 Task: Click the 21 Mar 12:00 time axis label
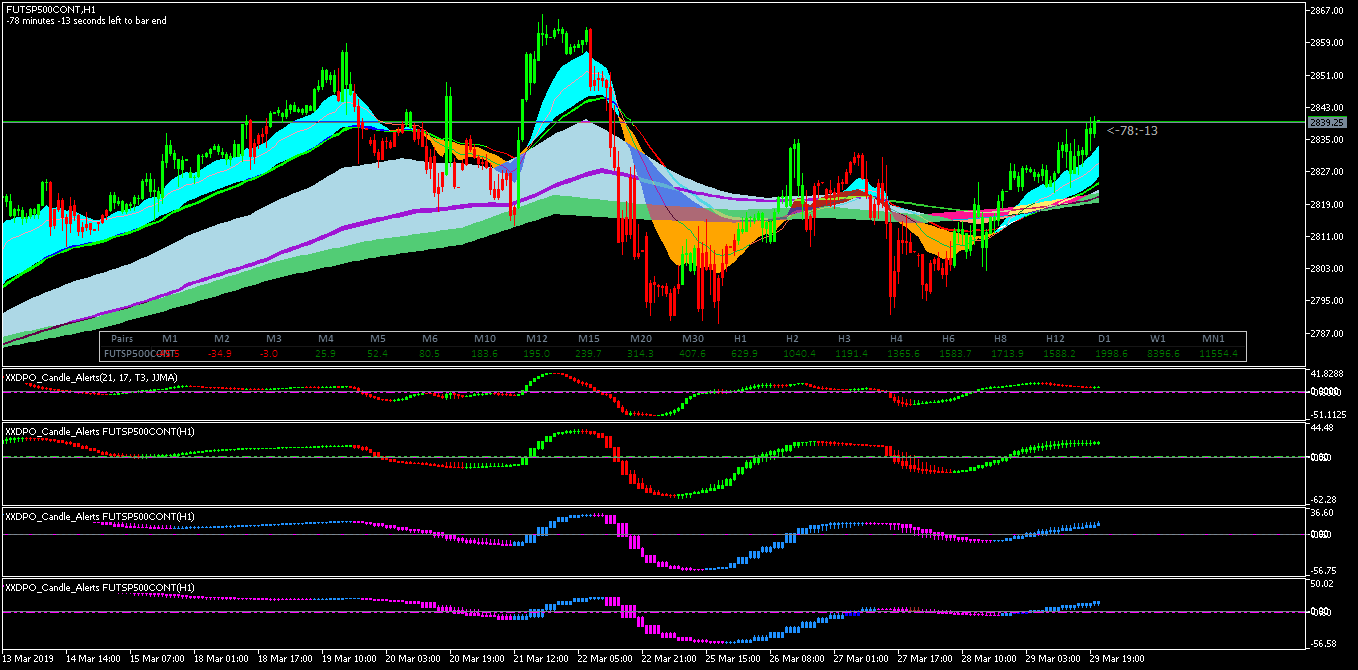[541, 659]
